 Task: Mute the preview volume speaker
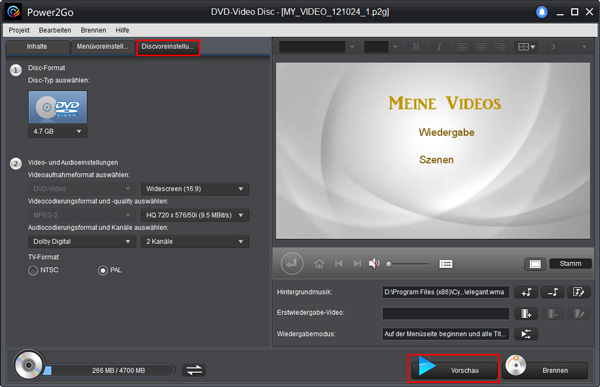pyautogui.click(x=374, y=263)
